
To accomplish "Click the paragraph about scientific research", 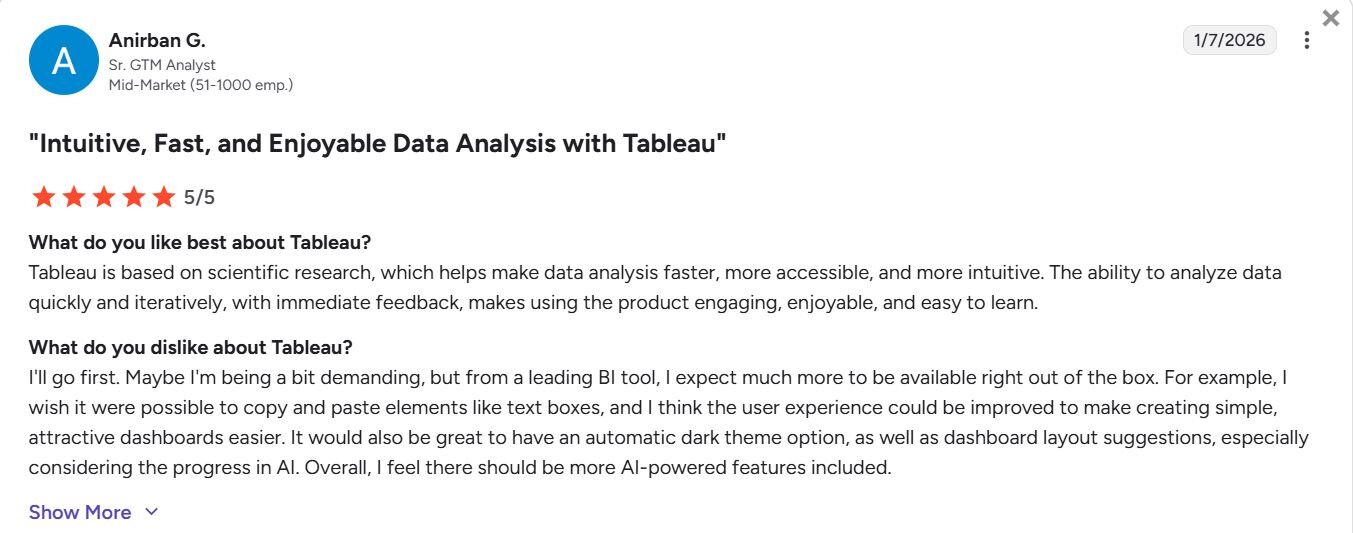I will (x=655, y=287).
